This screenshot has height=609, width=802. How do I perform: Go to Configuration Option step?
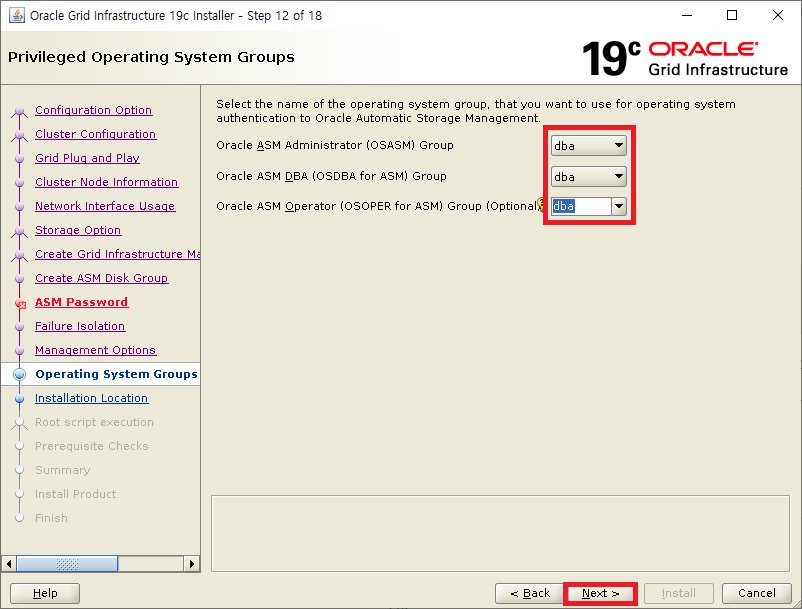point(94,110)
